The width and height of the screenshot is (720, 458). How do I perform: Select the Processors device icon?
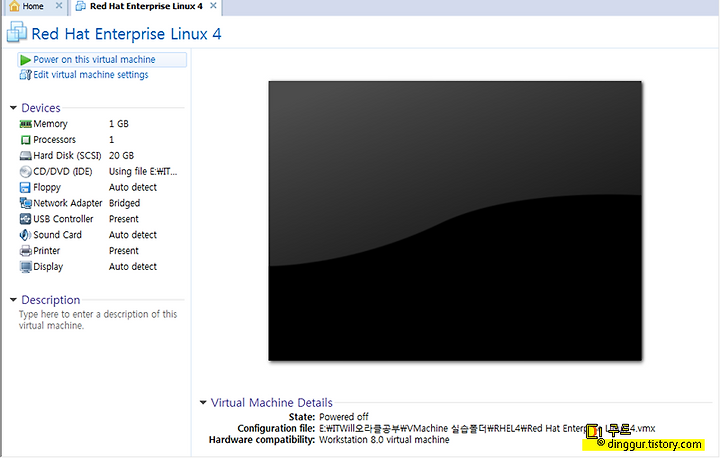pyautogui.click(x=25, y=140)
